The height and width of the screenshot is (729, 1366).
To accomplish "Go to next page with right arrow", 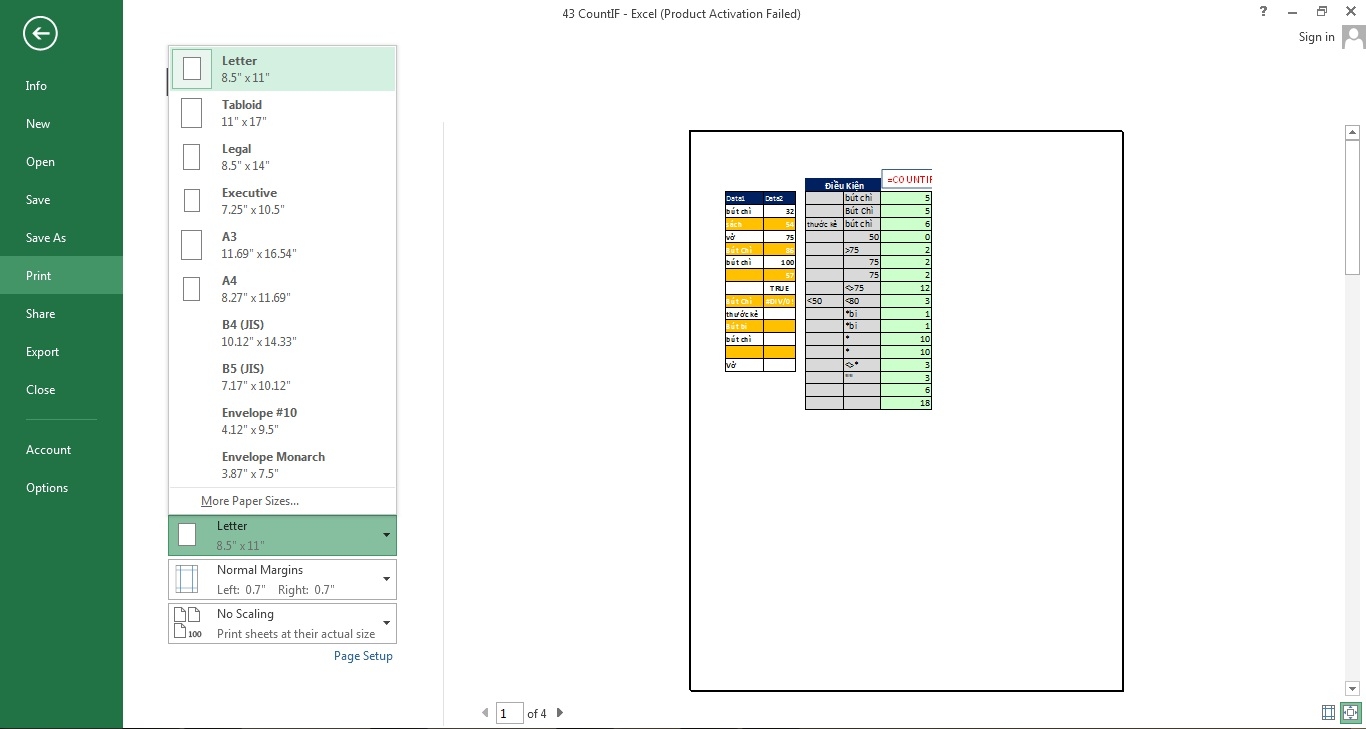I will [560, 713].
